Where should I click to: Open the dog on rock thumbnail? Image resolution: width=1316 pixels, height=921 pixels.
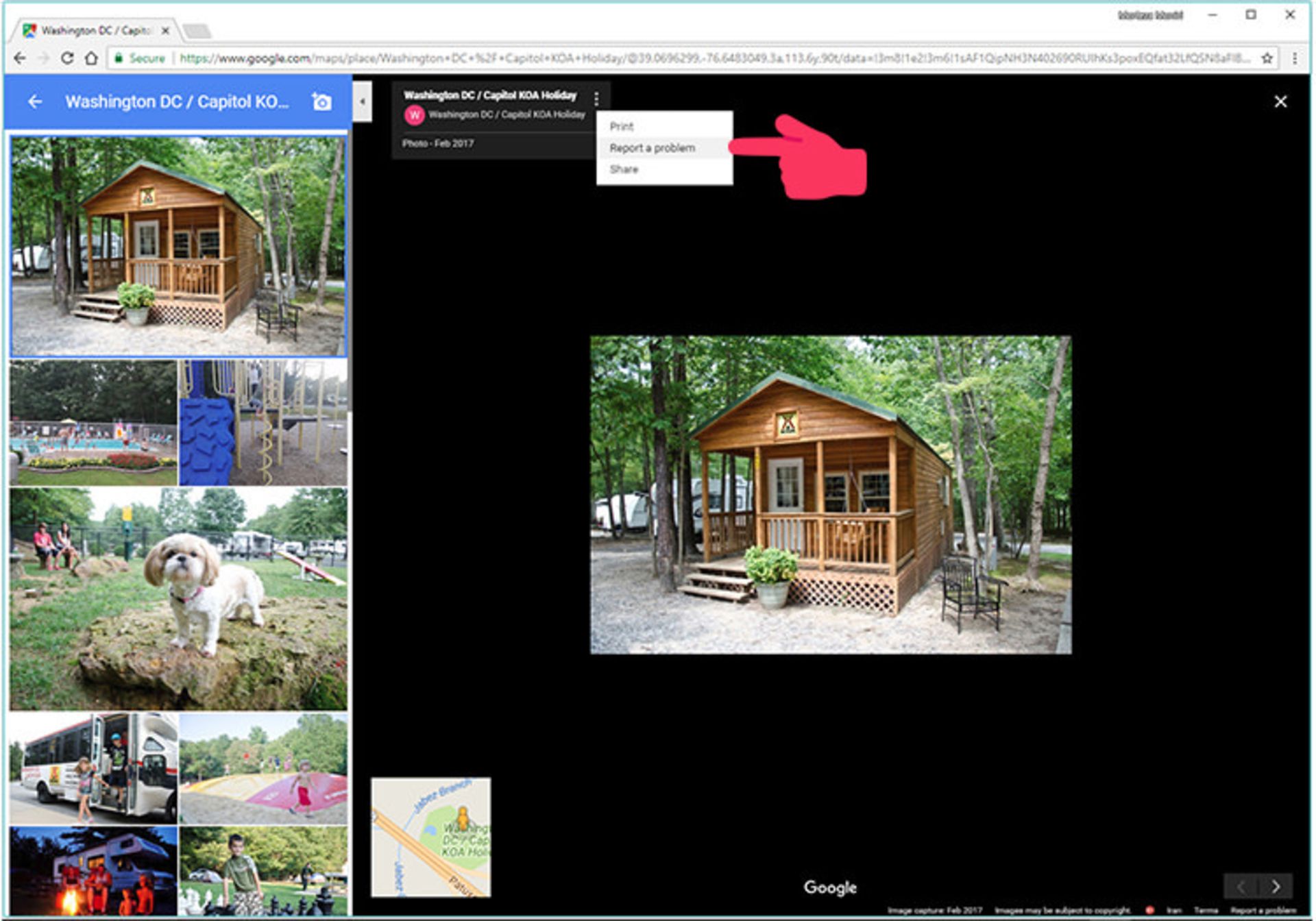coord(178,598)
